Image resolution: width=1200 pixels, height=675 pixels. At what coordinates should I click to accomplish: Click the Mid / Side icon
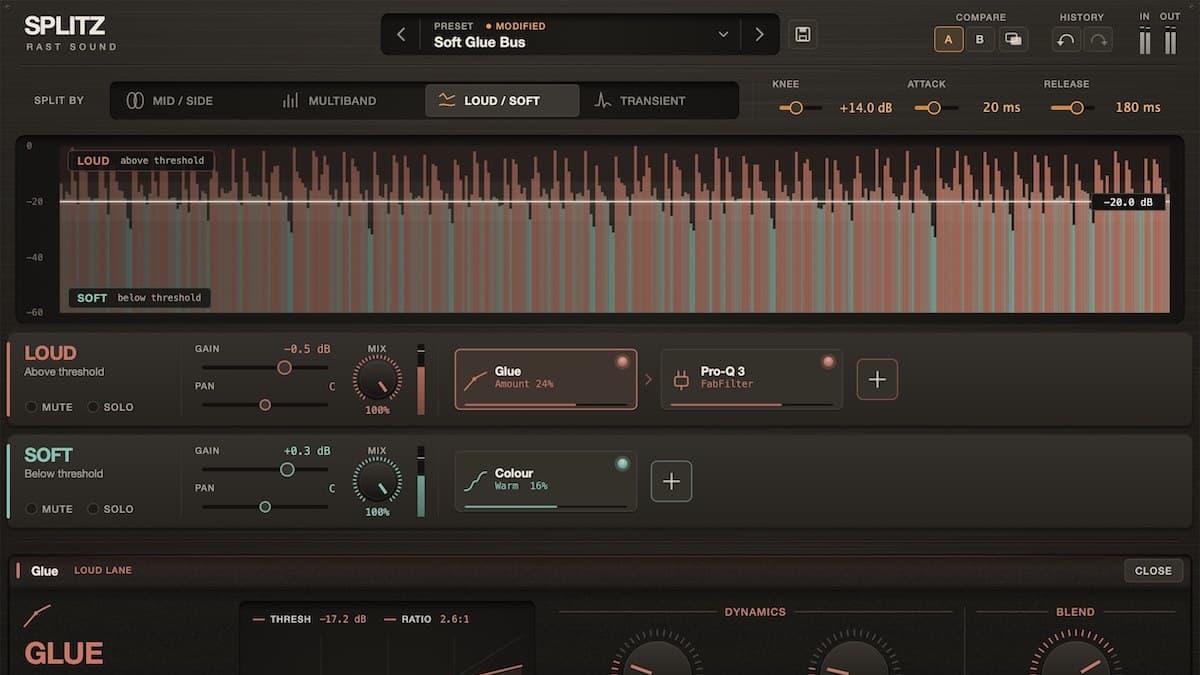(x=135, y=101)
